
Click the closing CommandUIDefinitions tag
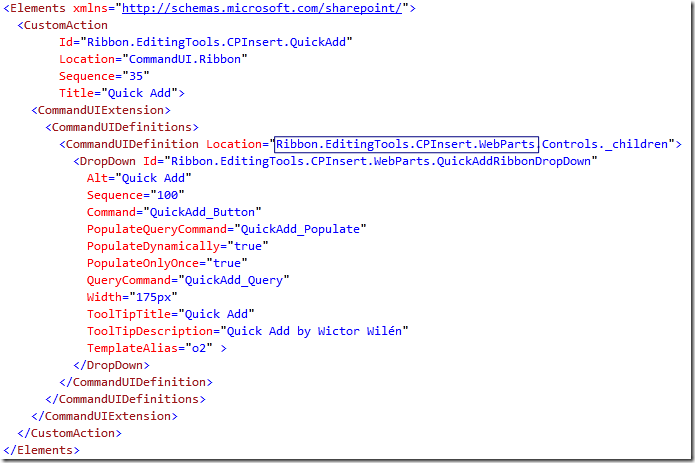[x=125, y=399]
